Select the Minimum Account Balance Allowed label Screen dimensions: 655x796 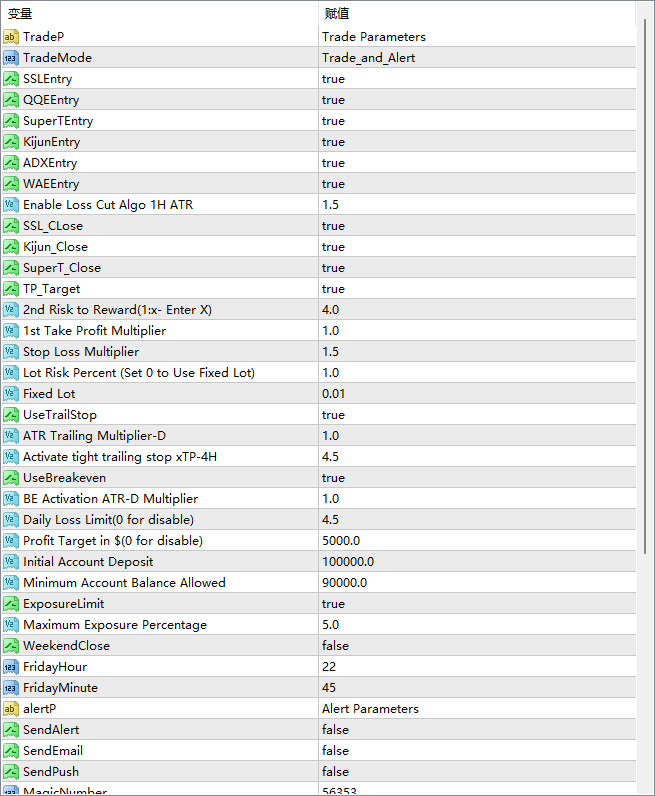pyautogui.click(x=124, y=583)
